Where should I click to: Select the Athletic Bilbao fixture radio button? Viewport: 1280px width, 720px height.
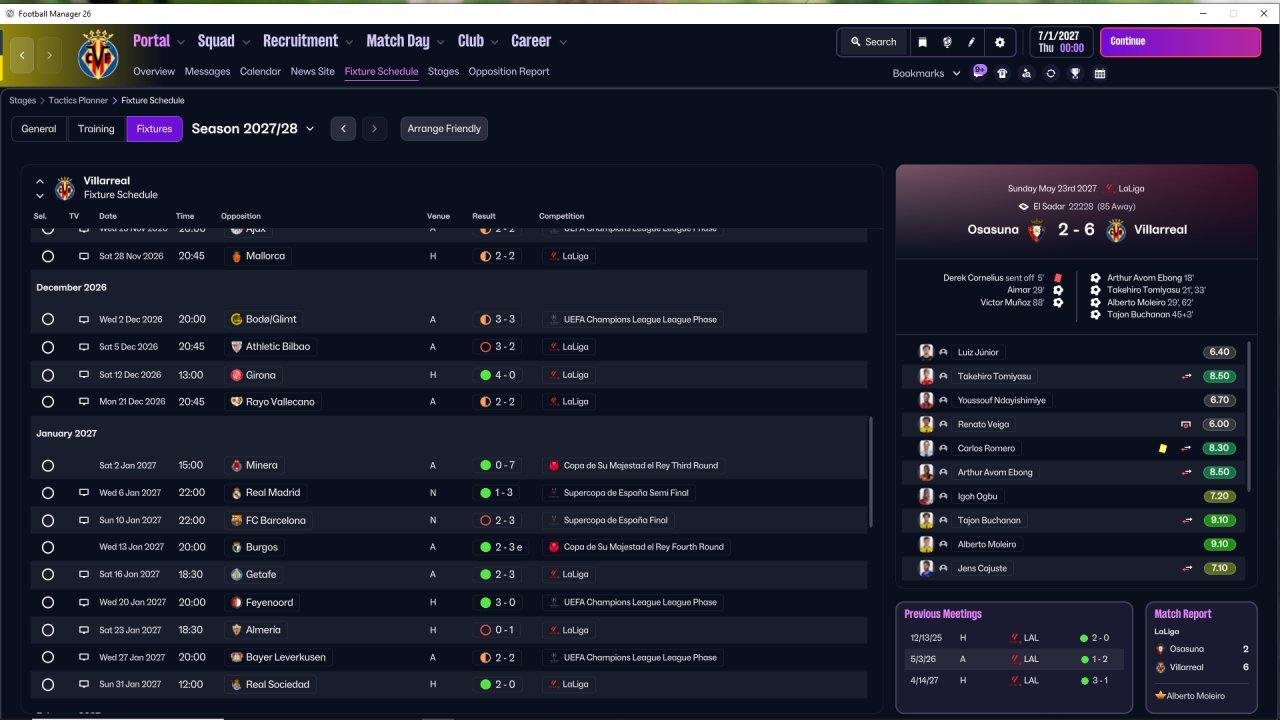[x=47, y=347]
